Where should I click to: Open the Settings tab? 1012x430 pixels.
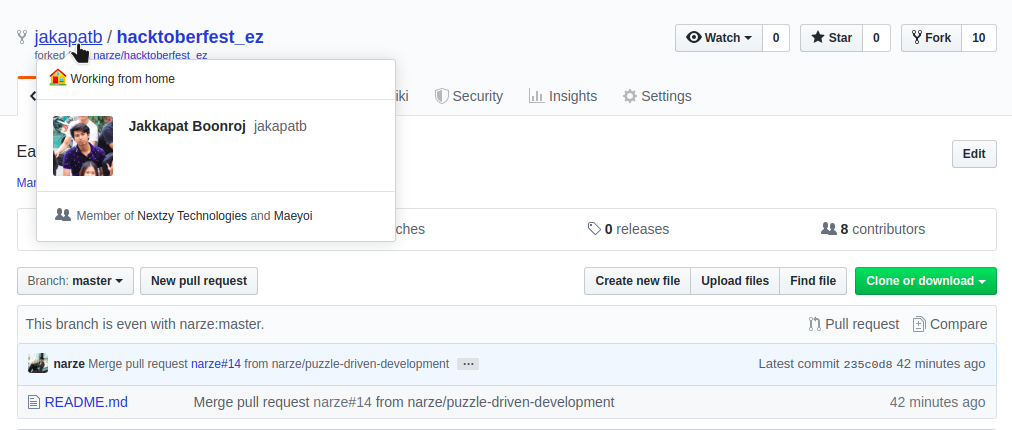[x=656, y=96]
